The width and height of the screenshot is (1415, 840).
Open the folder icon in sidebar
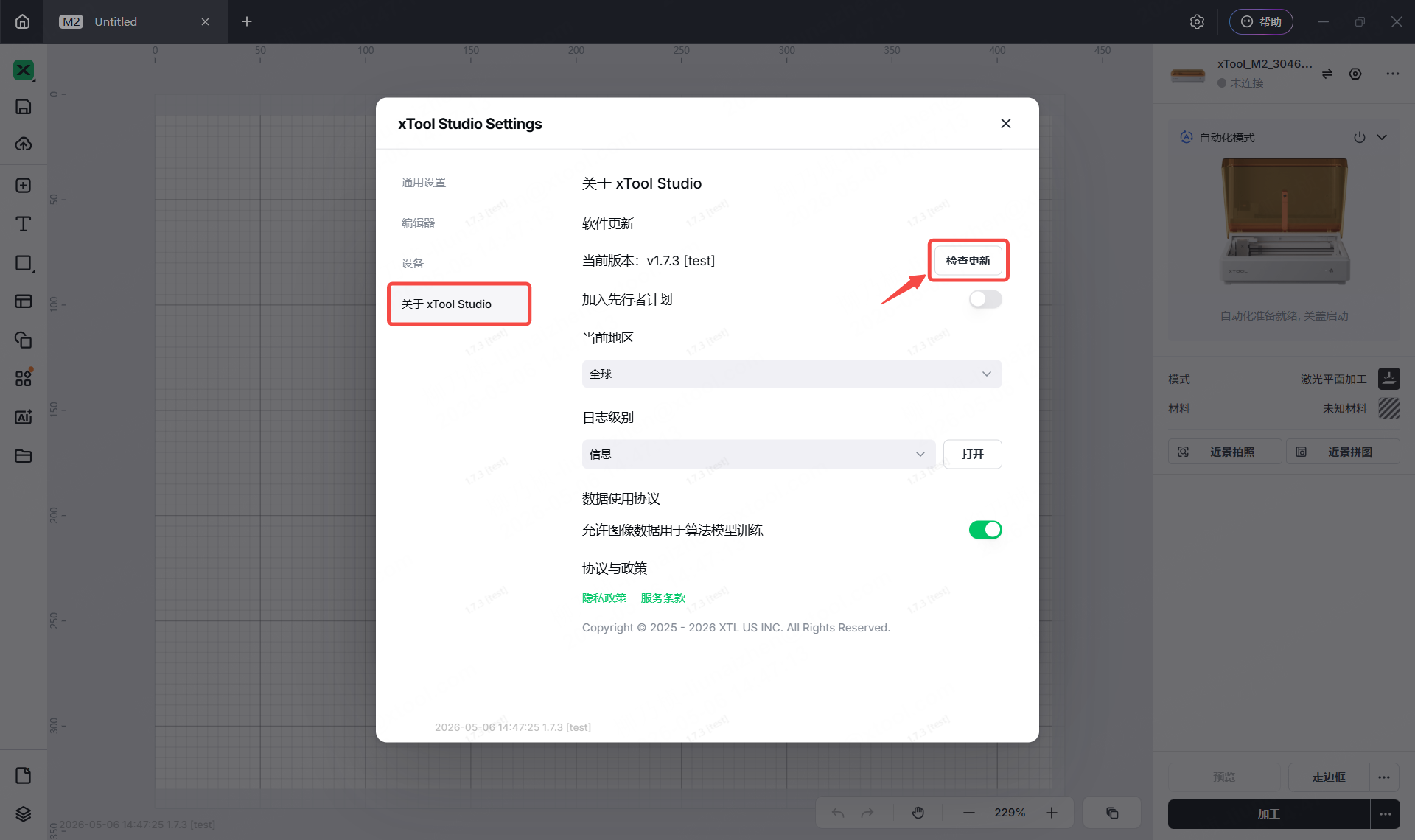click(24, 455)
